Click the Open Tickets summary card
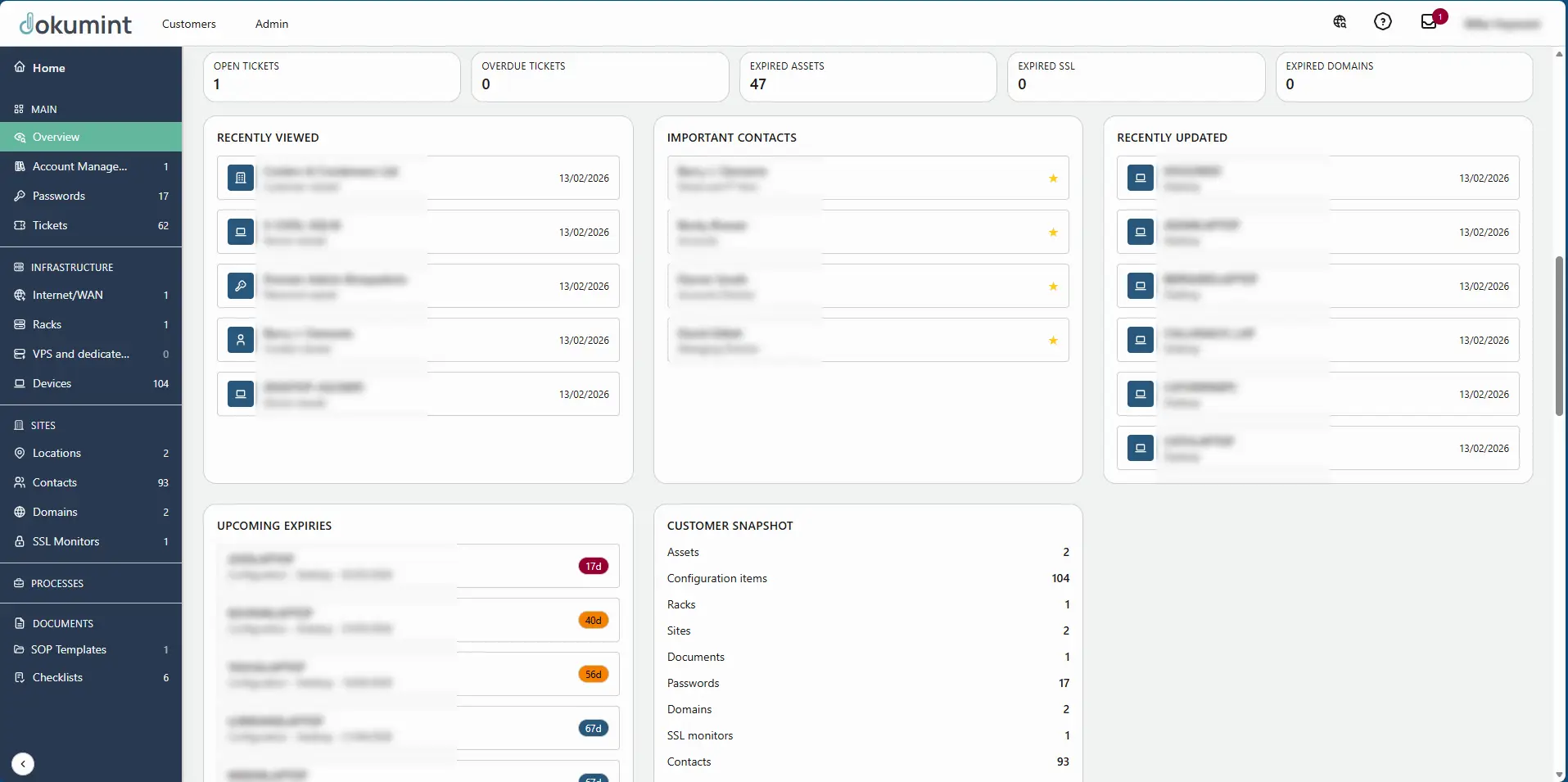Image resolution: width=1568 pixels, height=782 pixels. tap(331, 77)
